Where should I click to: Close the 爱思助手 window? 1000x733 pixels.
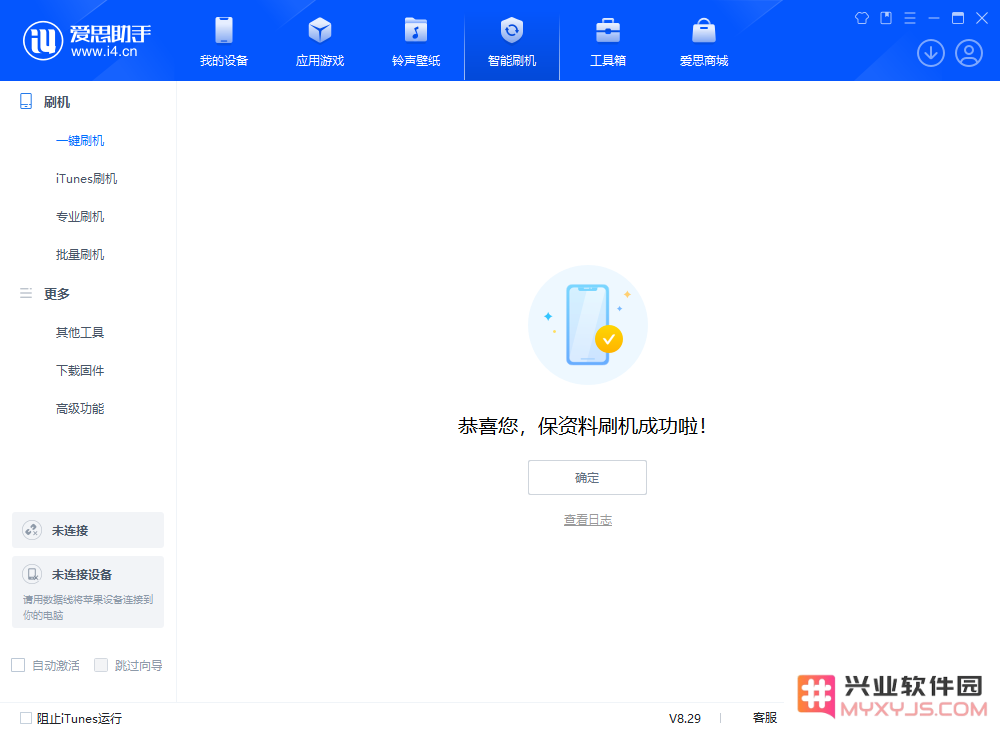tap(982, 19)
